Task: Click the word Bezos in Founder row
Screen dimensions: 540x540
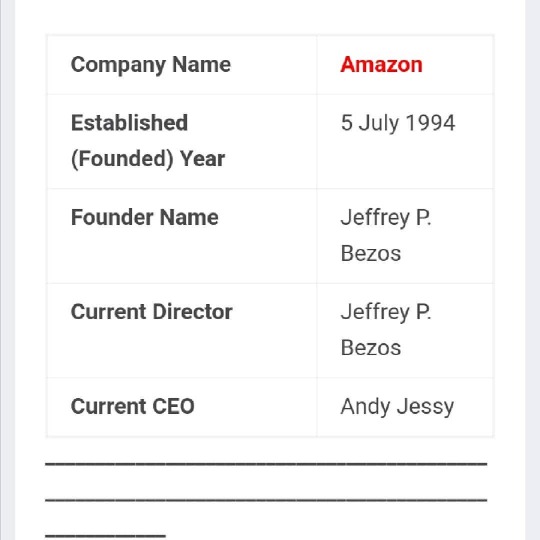Action: (x=371, y=253)
